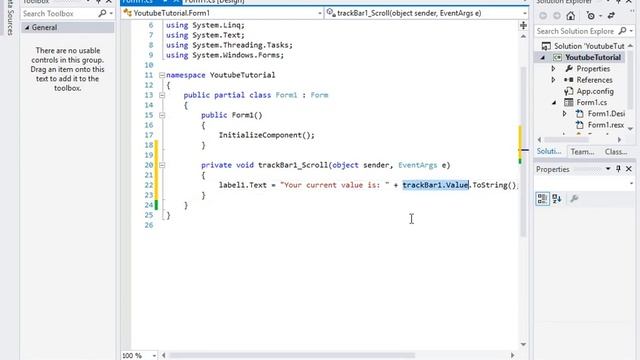Click the highlighted trackBar1.Value text
This screenshot has height=360, width=640.
coord(436,185)
